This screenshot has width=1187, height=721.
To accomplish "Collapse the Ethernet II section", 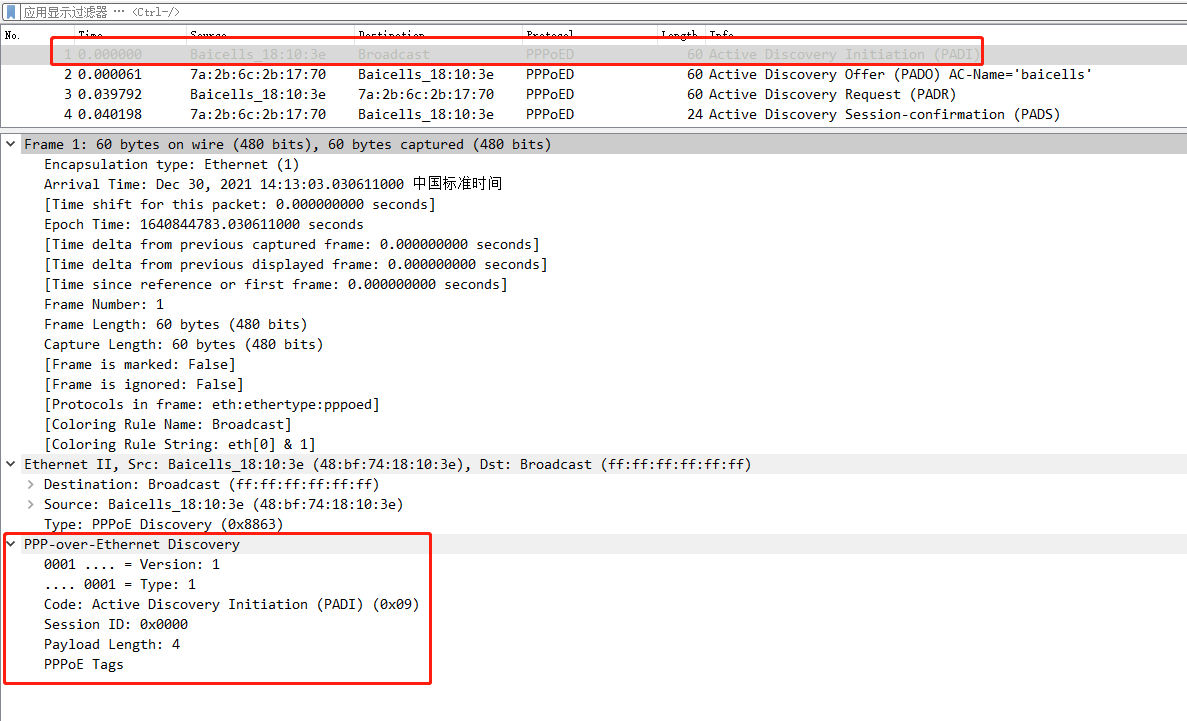I will tap(11, 464).
